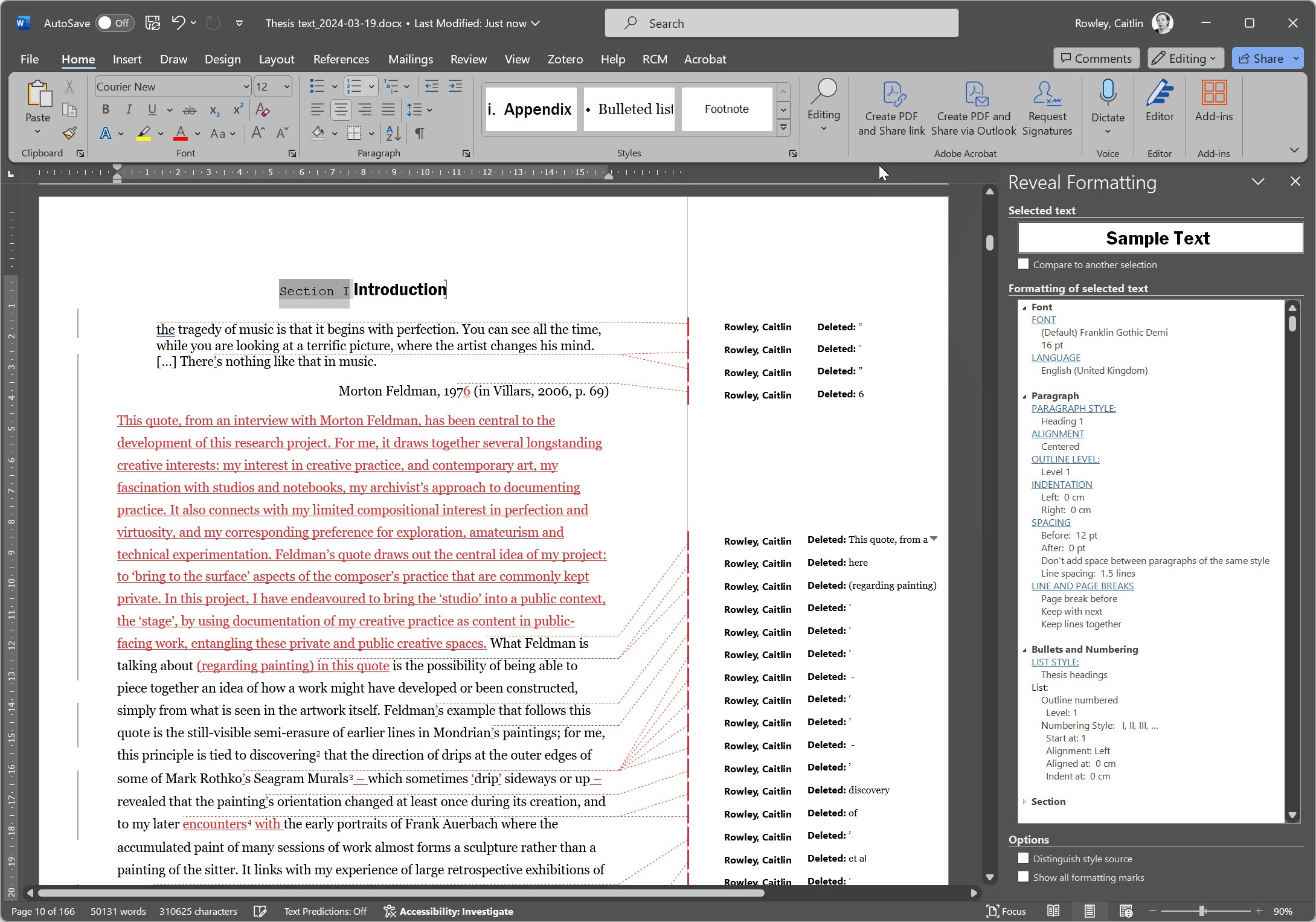Open the File menu
1316x922 pixels.
(x=29, y=59)
